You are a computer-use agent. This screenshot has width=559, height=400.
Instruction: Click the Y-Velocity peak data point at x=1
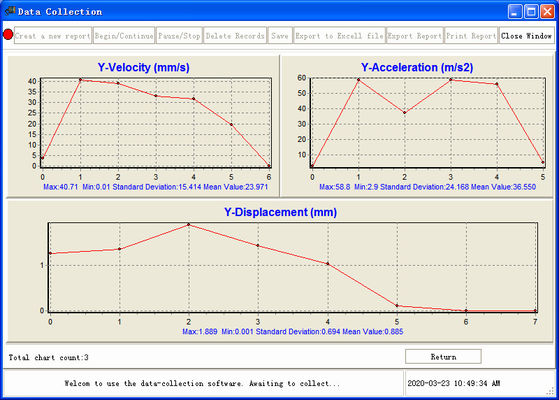[x=80, y=80]
